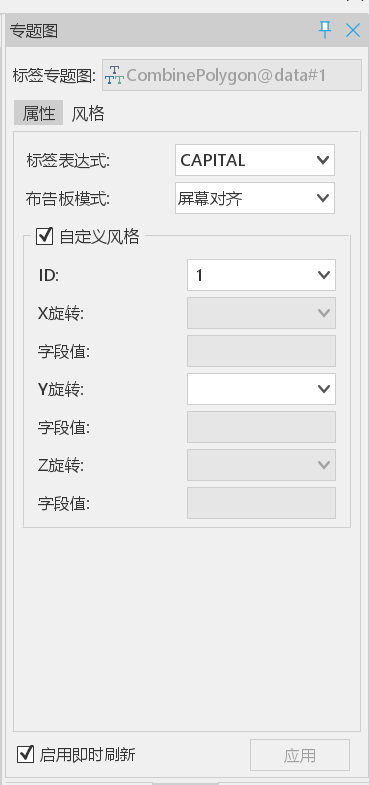Switch to the 风格 tab
Image resolution: width=369 pixels, height=785 pixels.
tap(88, 114)
